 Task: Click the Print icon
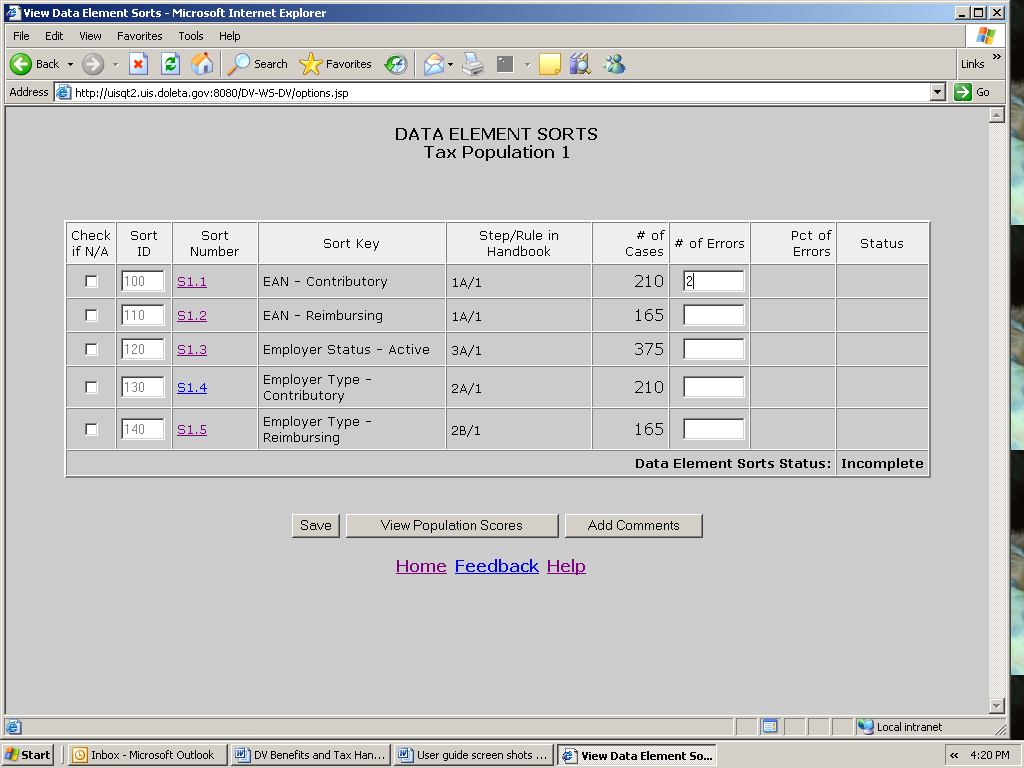click(x=473, y=64)
